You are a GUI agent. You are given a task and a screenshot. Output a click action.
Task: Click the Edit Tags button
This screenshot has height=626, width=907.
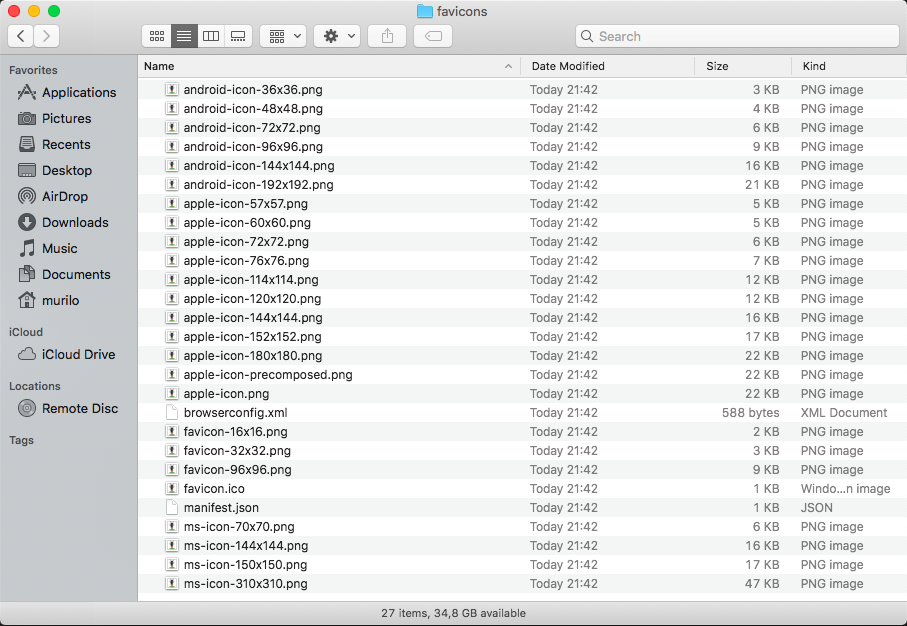[432, 36]
